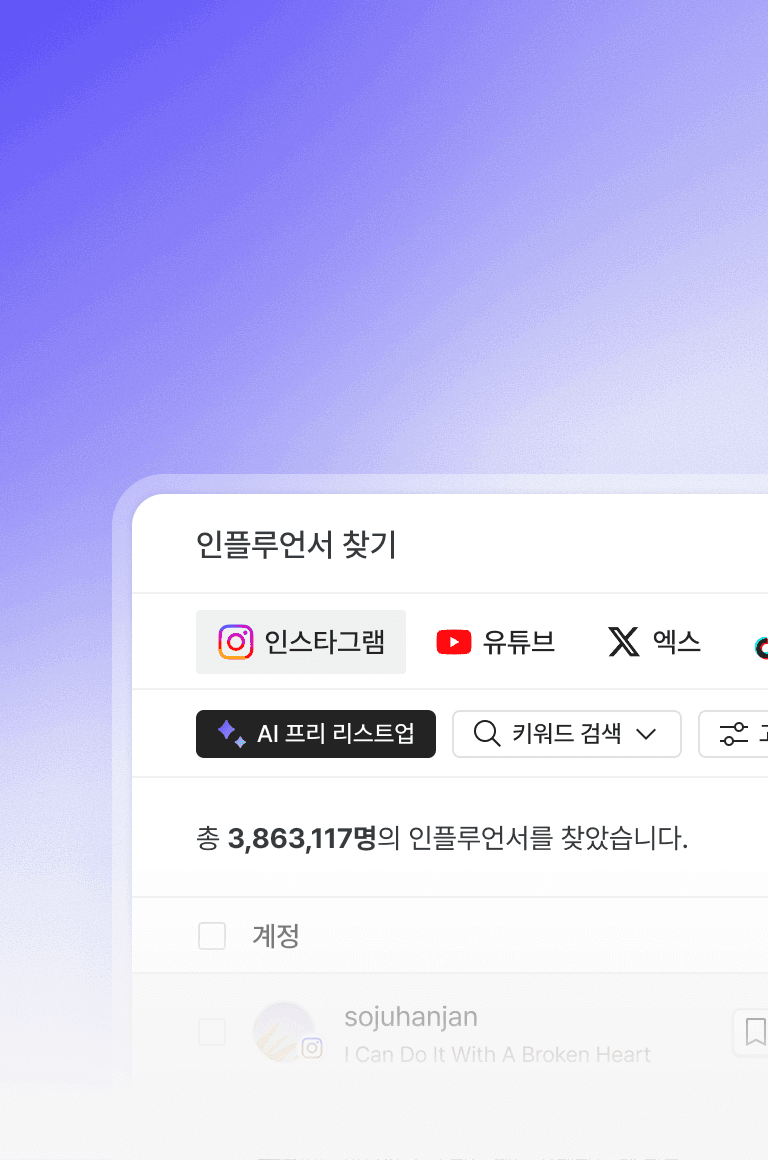Screen dimensions: 768x1160
Task: Click the sojuhanjan profile avatar
Action: click(x=284, y=1031)
